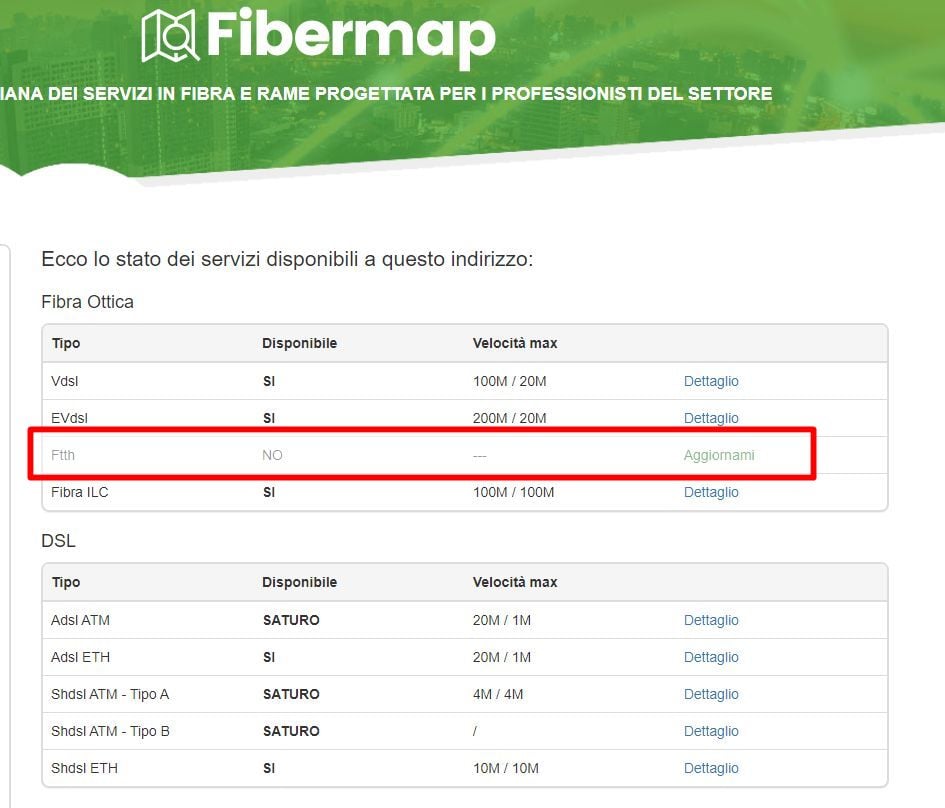Select Shdsl ATM - Tipo B cell

pos(110,731)
